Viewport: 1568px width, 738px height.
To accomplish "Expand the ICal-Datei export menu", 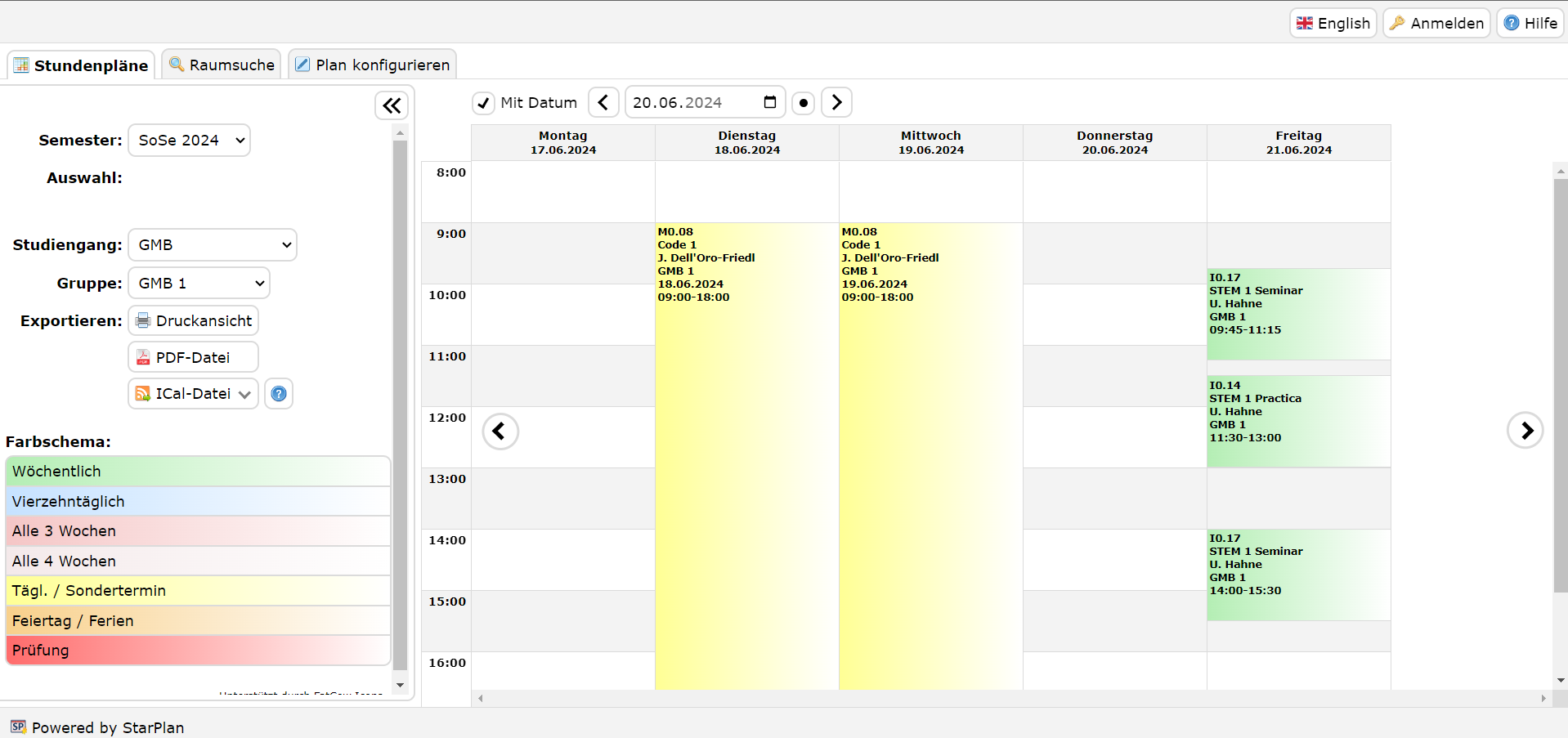I will pyautogui.click(x=193, y=394).
